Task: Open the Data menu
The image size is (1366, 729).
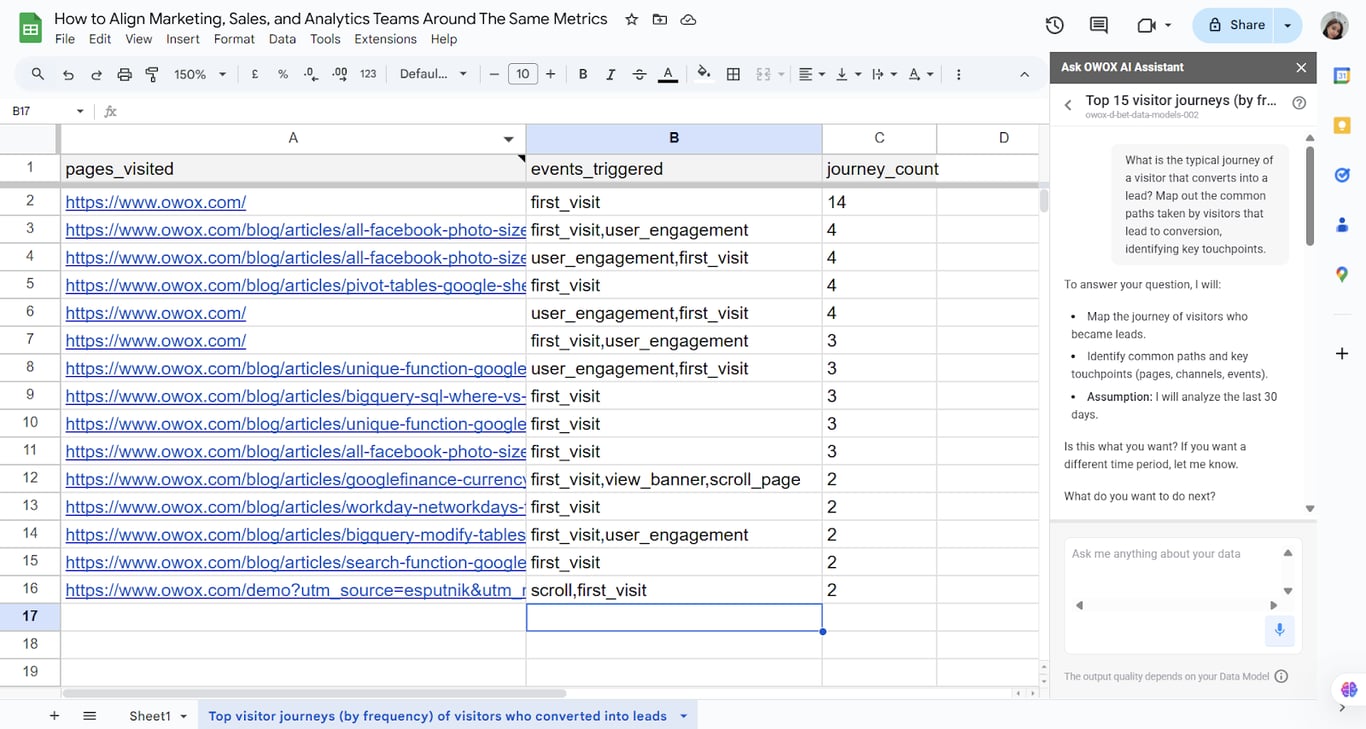Action: [282, 39]
